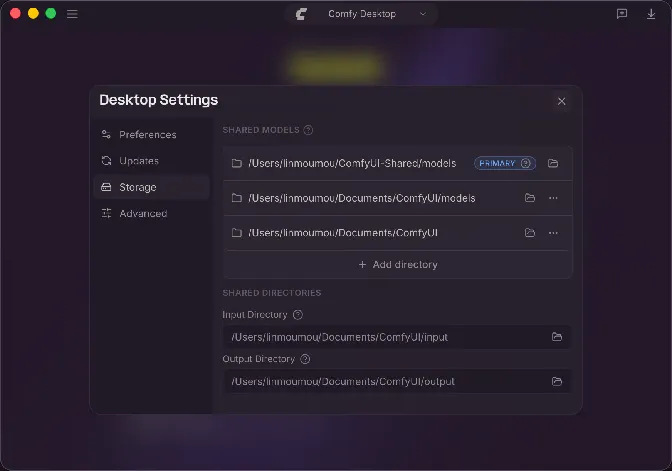The height and width of the screenshot is (471, 672).
Task: Click the Preferences sidebar icon
Action: click(106, 135)
